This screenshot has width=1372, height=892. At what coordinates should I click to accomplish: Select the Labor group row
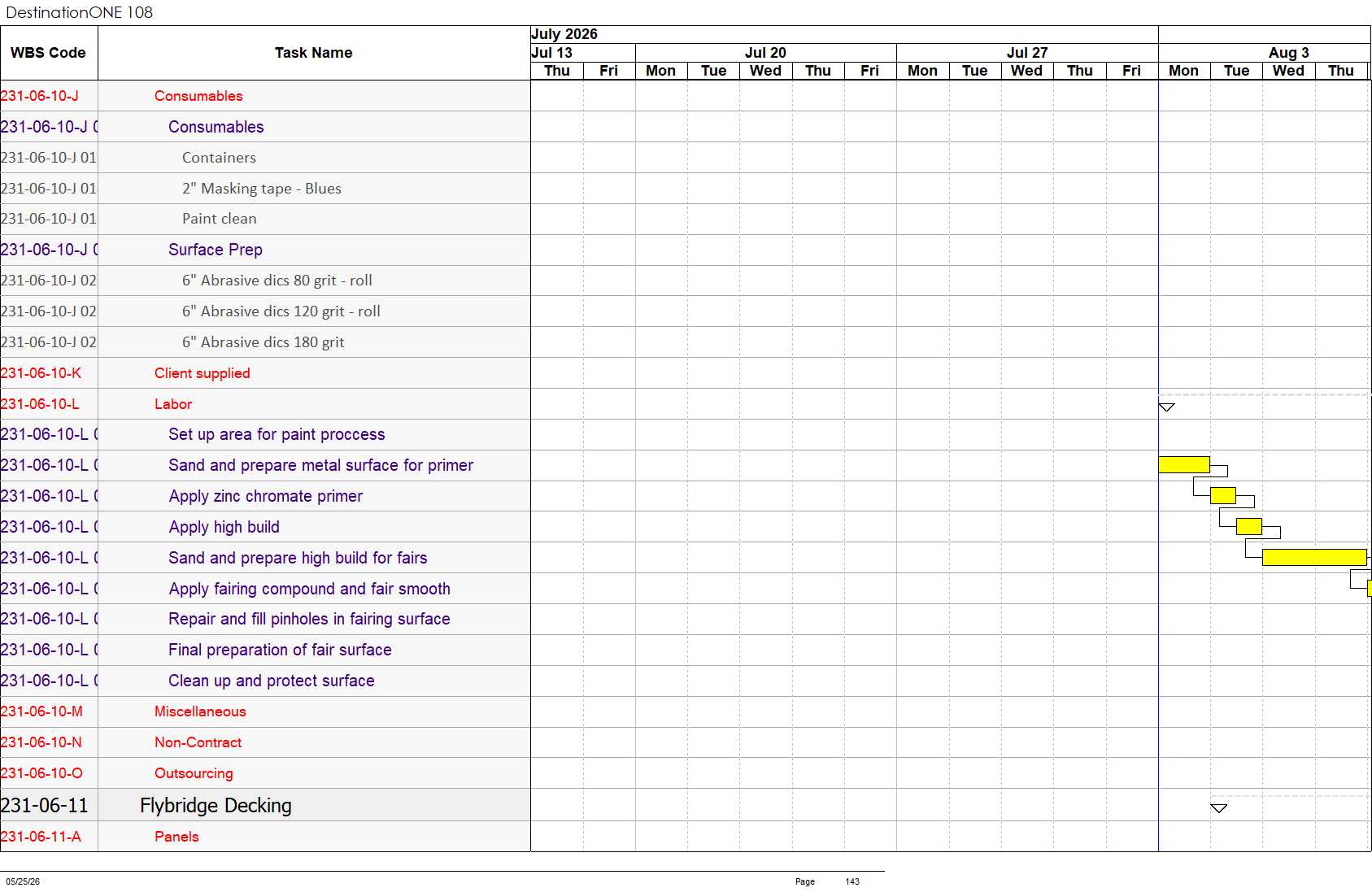pyautogui.click(x=265, y=404)
